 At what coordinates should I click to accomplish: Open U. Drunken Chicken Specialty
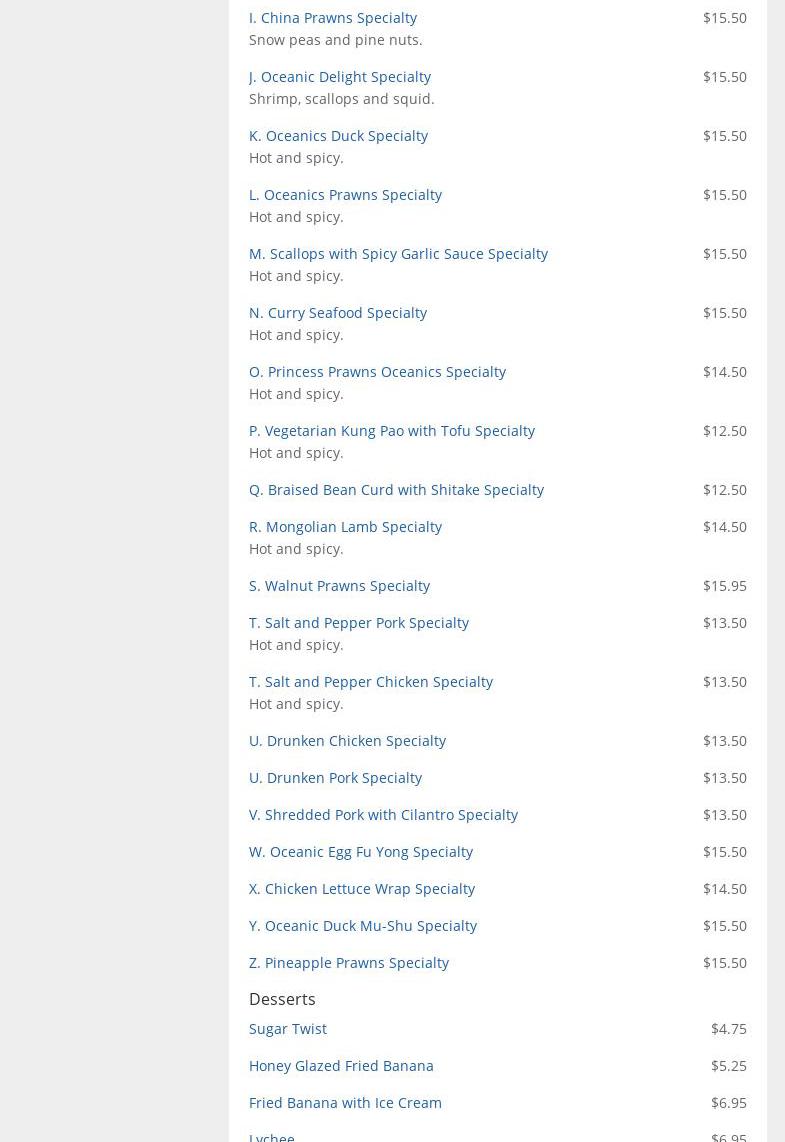coord(347,740)
